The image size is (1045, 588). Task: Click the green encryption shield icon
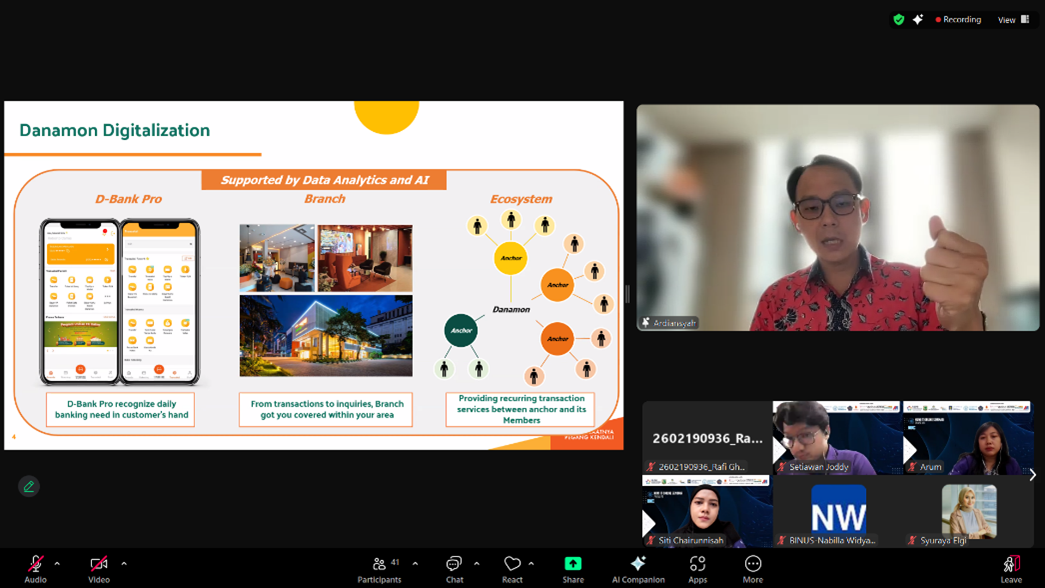[x=898, y=20]
